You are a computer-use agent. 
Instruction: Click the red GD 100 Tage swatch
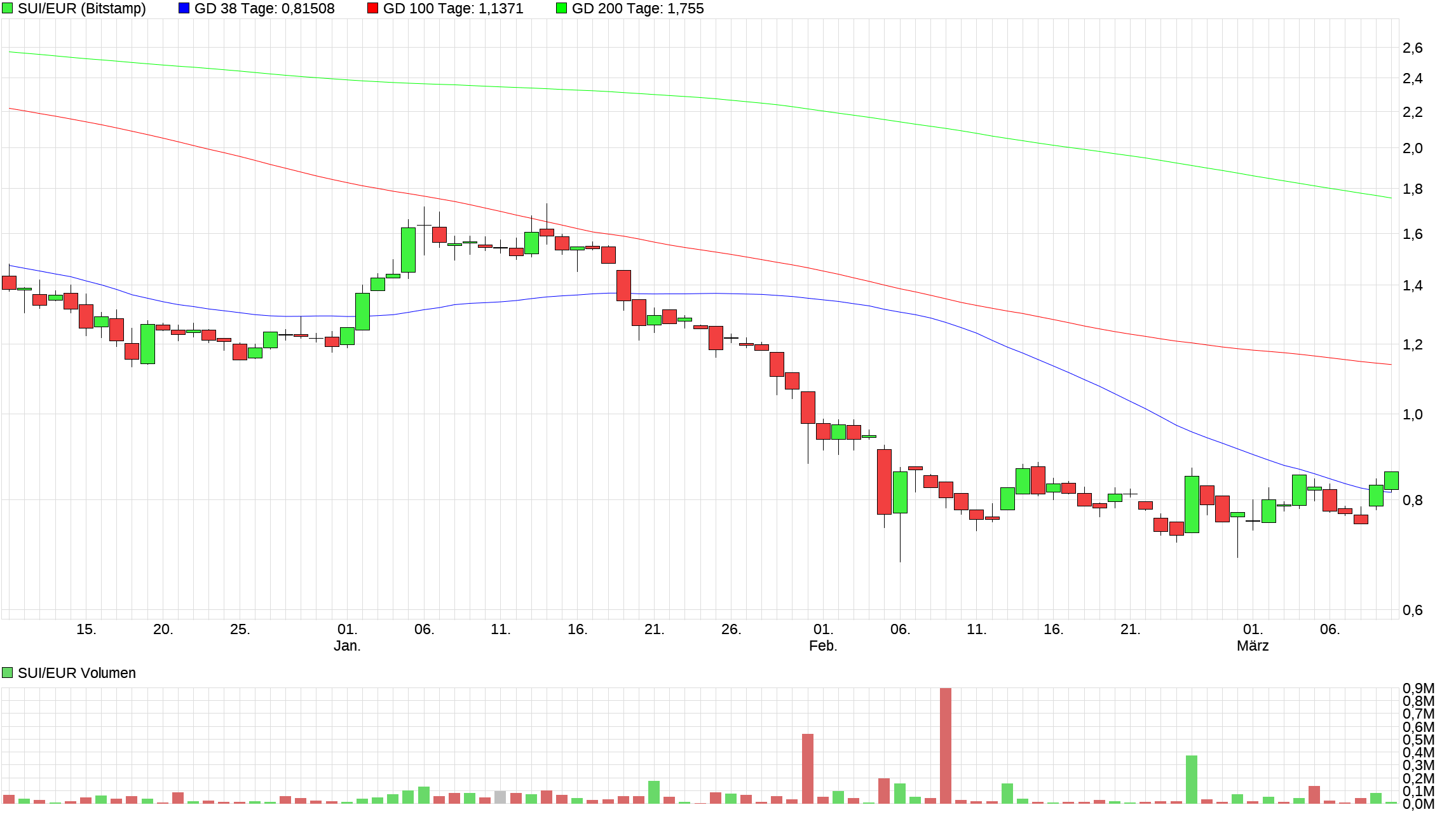[373, 8]
